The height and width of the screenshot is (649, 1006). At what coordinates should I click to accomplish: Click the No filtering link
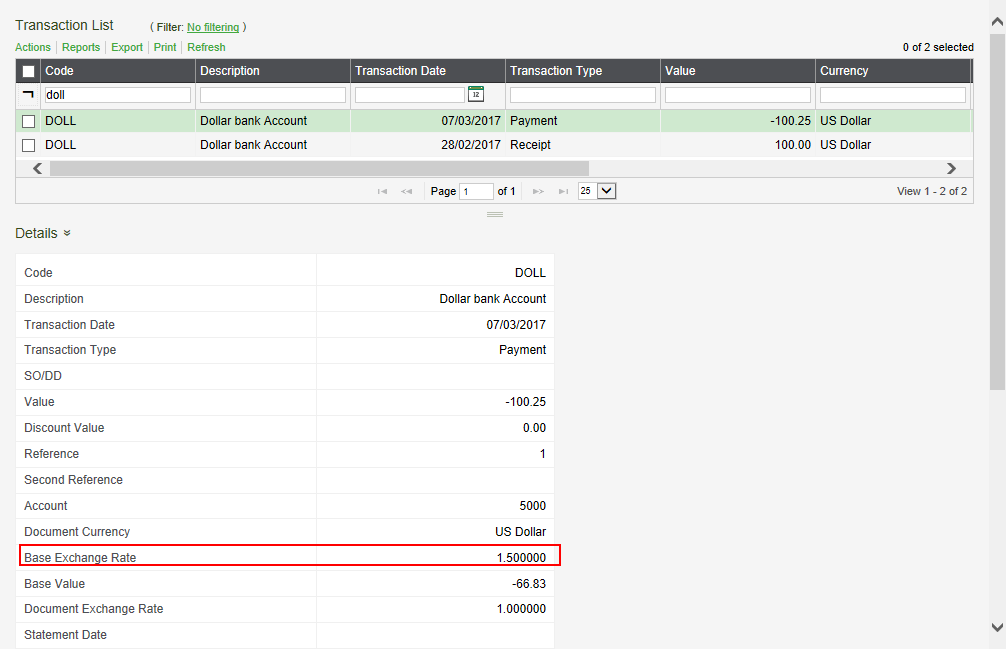pos(212,27)
